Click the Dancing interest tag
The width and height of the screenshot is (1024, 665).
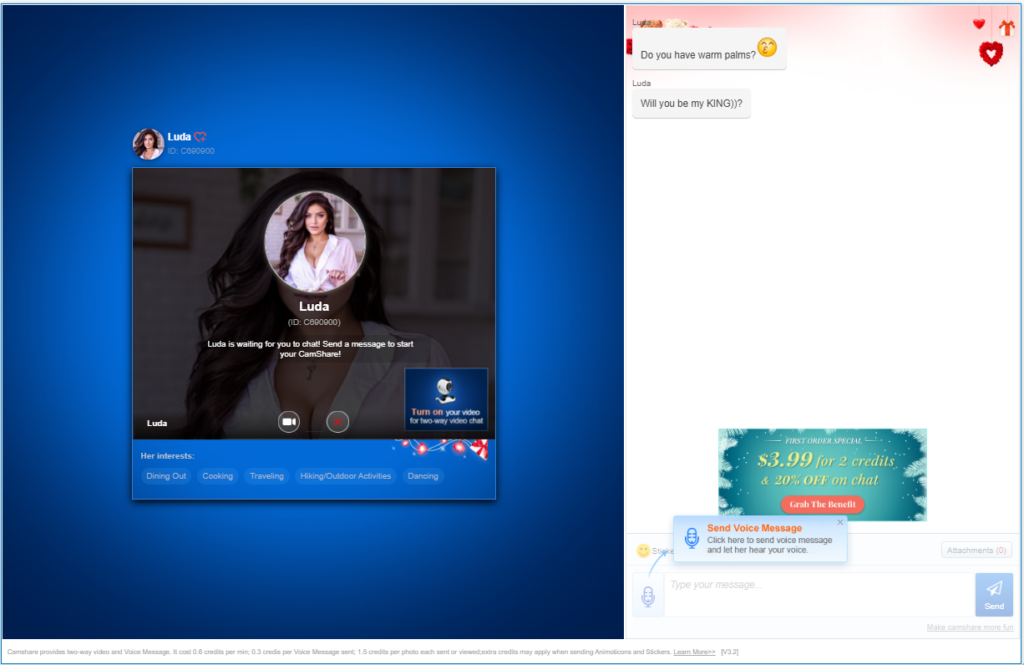(423, 476)
